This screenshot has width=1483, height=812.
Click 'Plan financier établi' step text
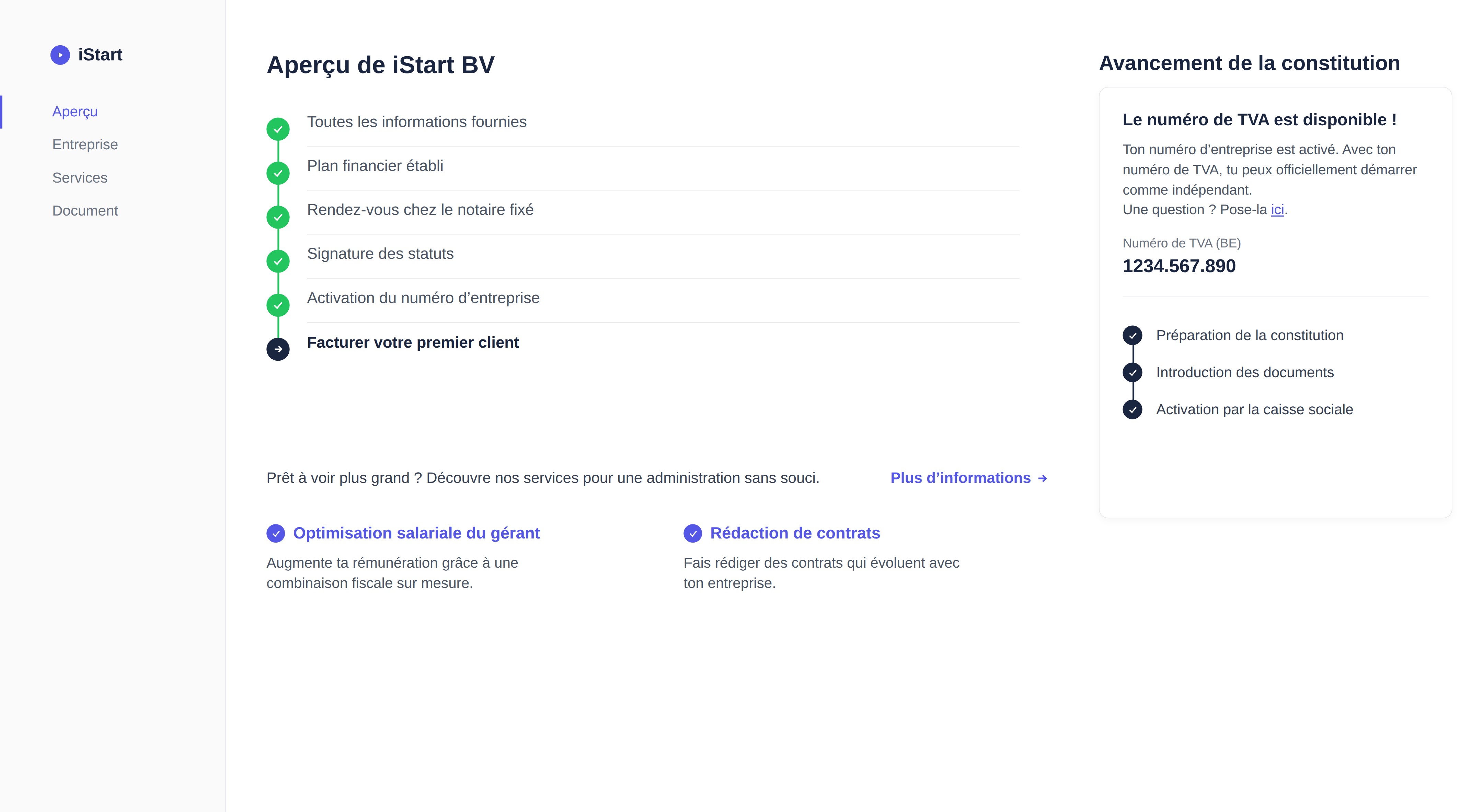pyautogui.click(x=375, y=166)
